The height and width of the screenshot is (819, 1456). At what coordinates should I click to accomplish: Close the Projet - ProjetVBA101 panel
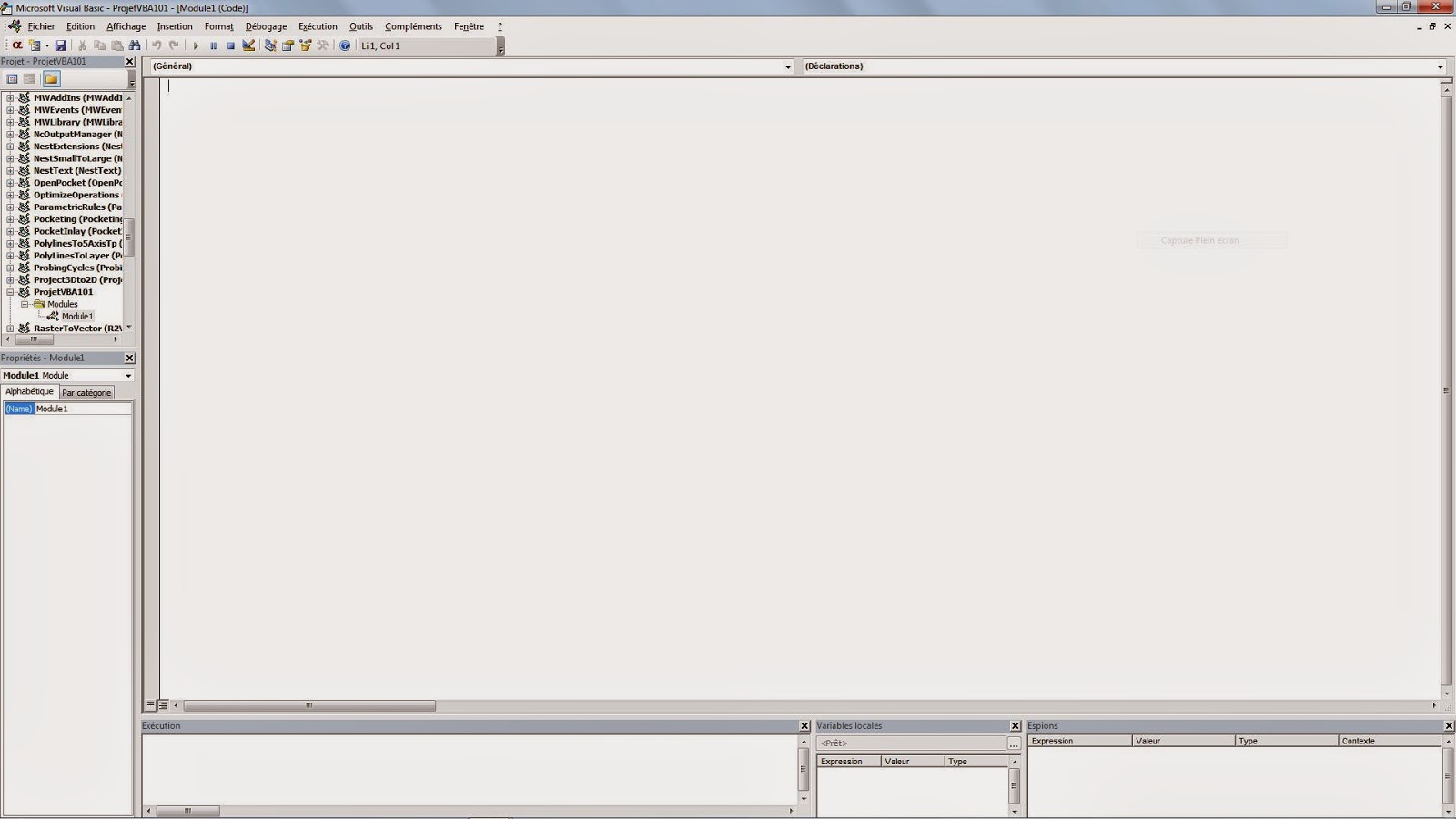pyautogui.click(x=129, y=62)
